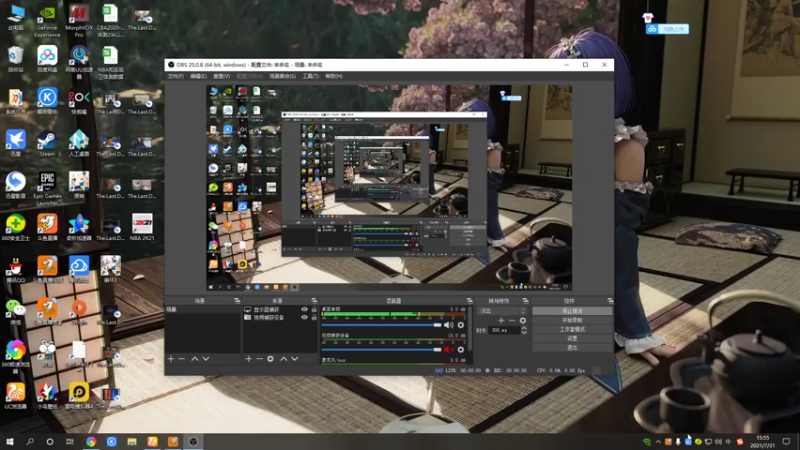The height and width of the screenshot is (450, 800).
Task: Open the Edit menu in OBS
Action: tap(198, 76)
